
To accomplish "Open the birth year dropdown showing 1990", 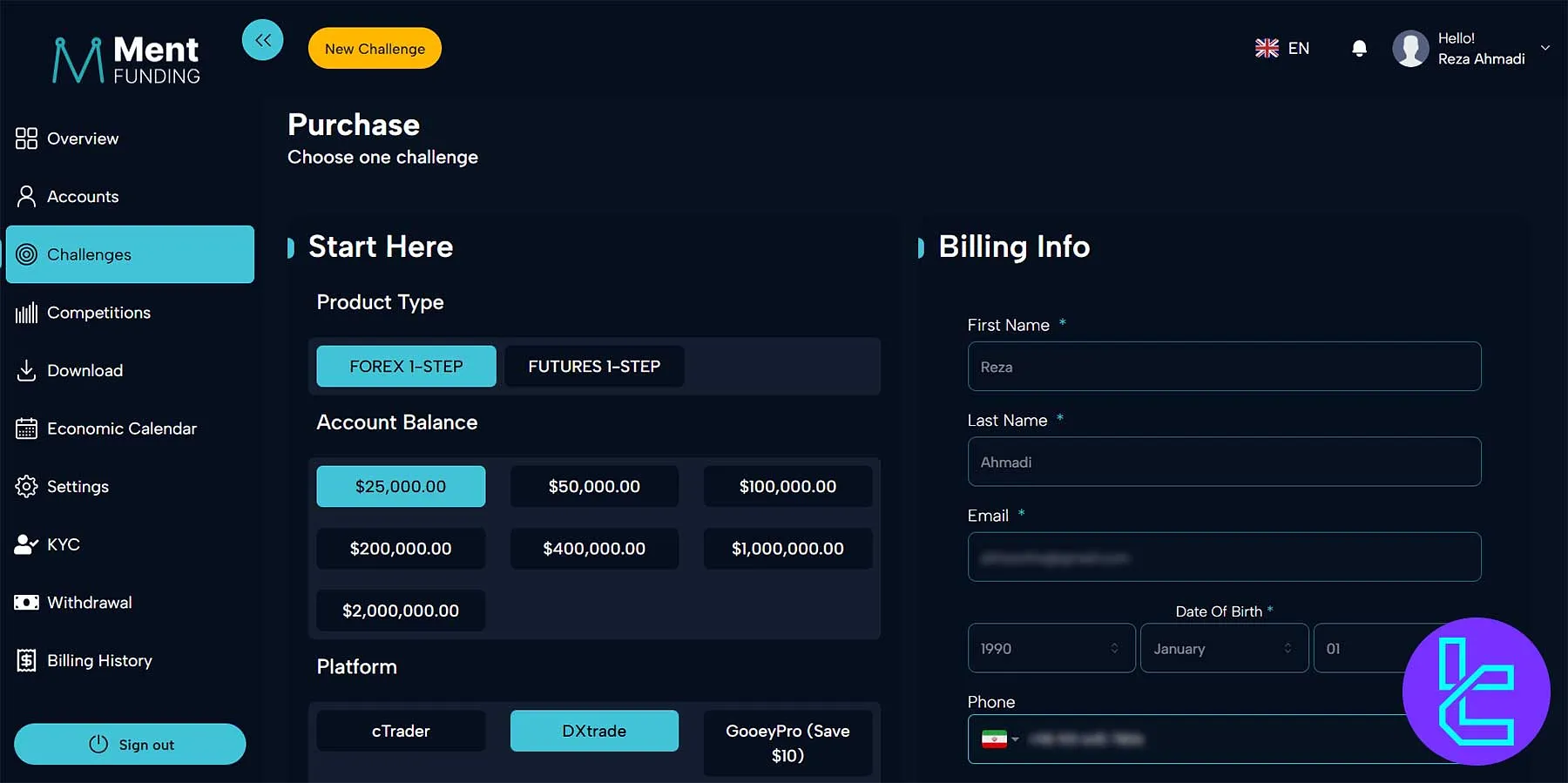I will tap(1051, 649).
